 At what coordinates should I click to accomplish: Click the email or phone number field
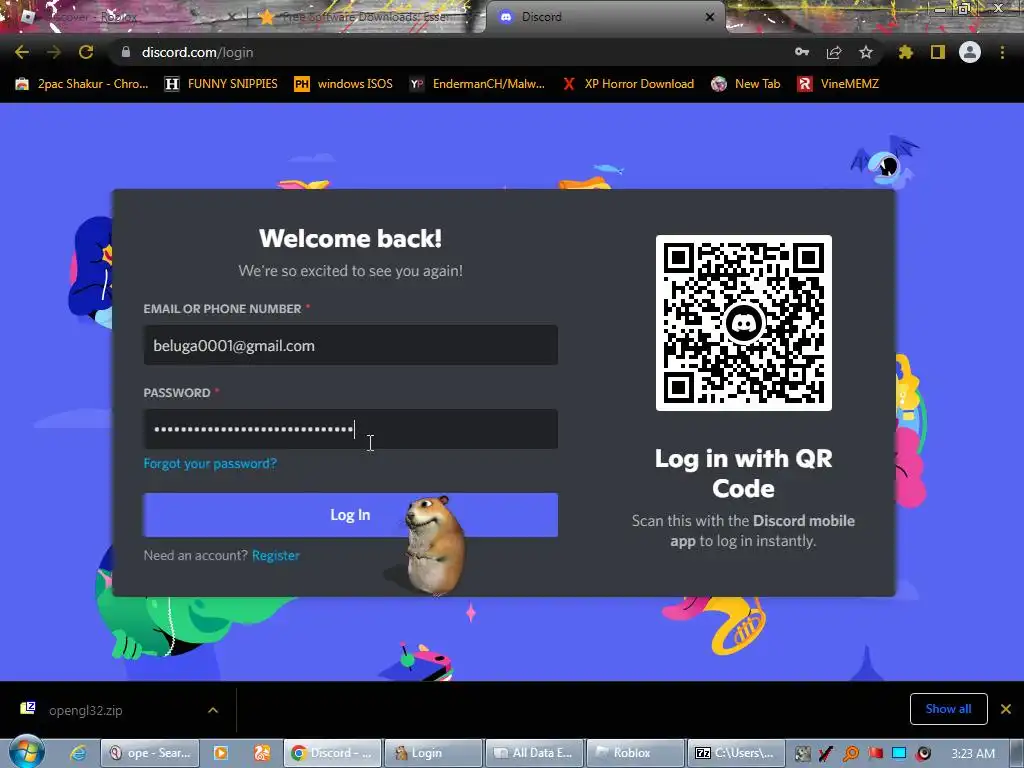(351, 345)
